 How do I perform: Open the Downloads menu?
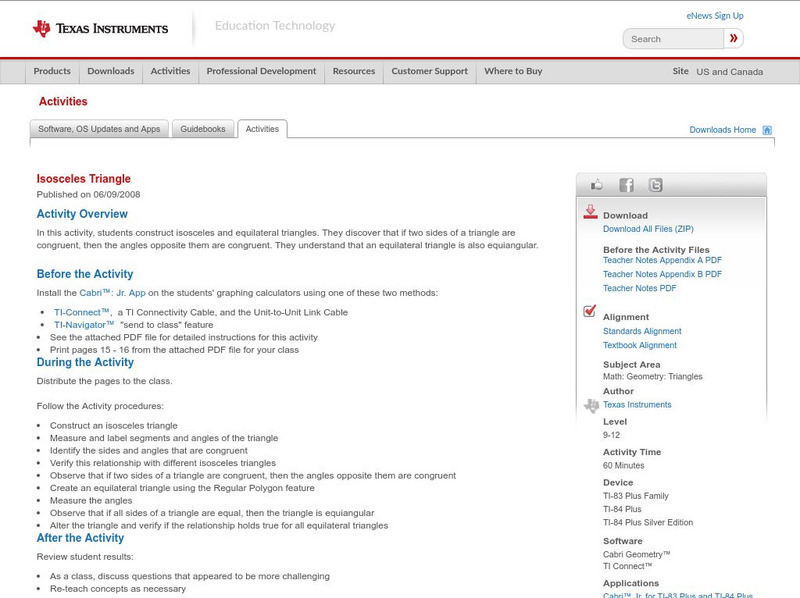click(111, 71)
